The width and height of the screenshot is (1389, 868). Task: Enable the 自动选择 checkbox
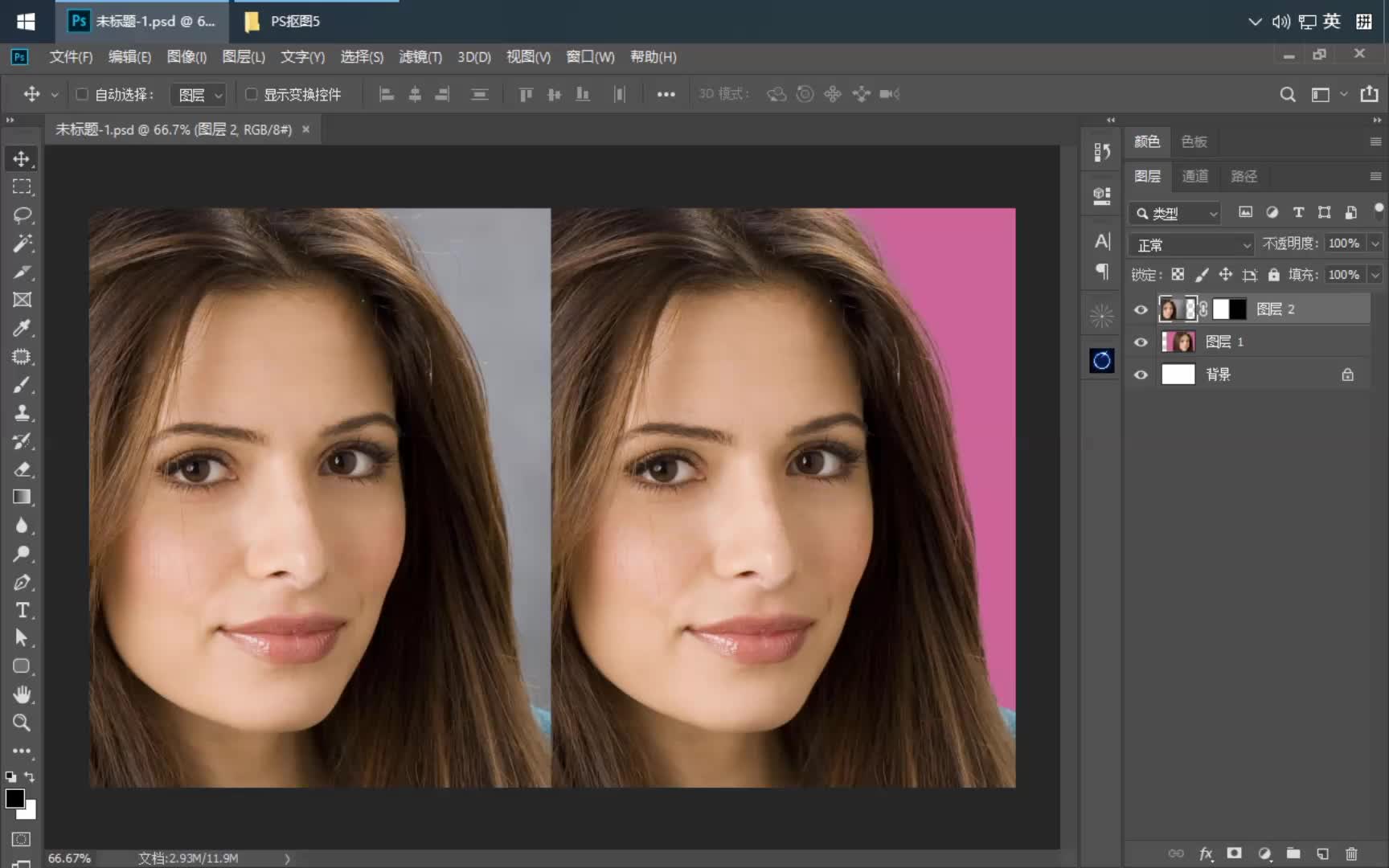(82, 94)
